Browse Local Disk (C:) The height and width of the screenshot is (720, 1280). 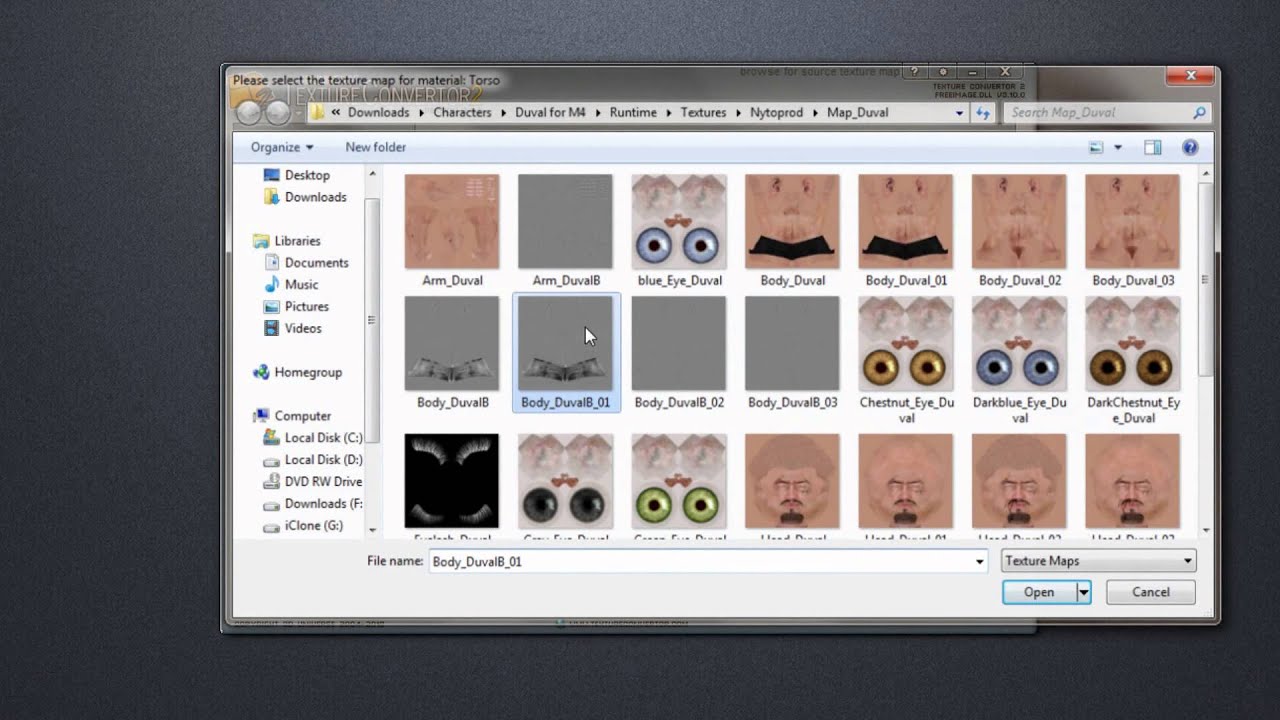[x=312, y=438]
